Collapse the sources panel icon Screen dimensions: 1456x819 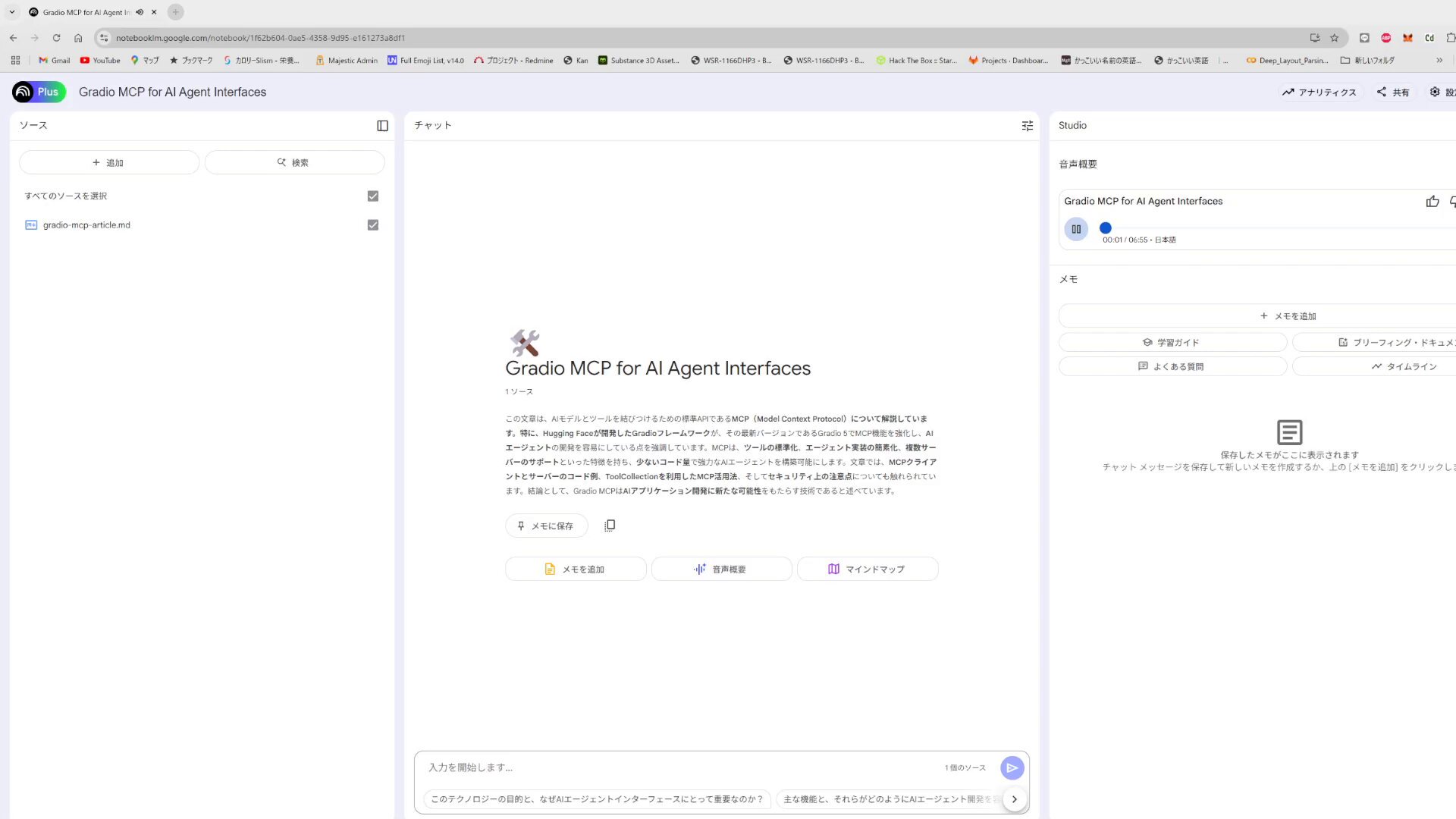pos(382,126)
